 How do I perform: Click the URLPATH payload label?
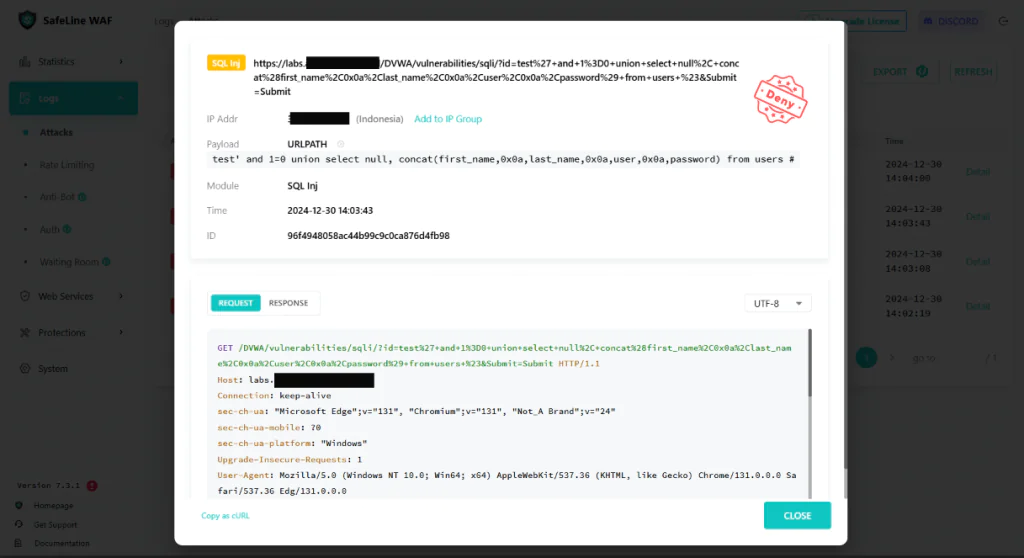(307, 144)
